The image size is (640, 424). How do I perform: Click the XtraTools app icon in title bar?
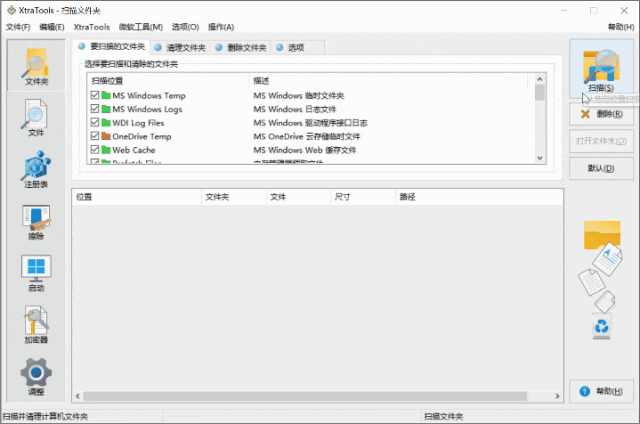tap(11, 10)
